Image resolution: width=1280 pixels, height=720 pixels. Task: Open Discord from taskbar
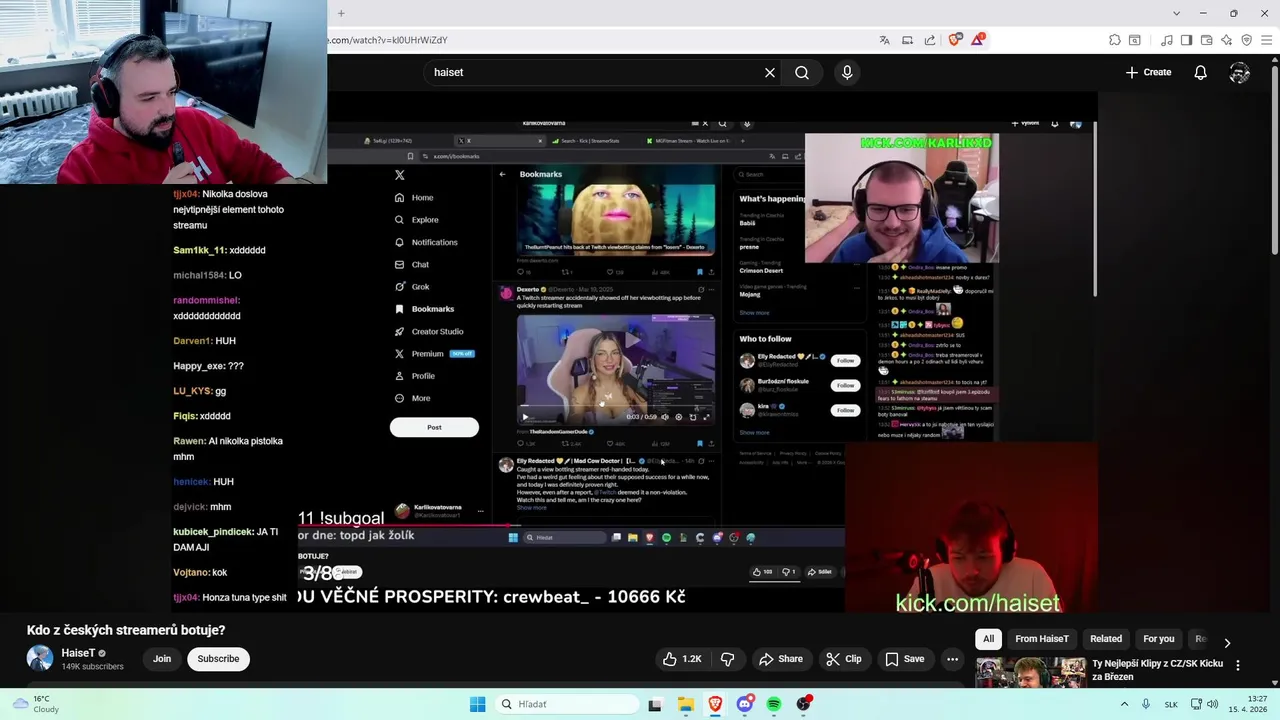click(x=745, y=704)
